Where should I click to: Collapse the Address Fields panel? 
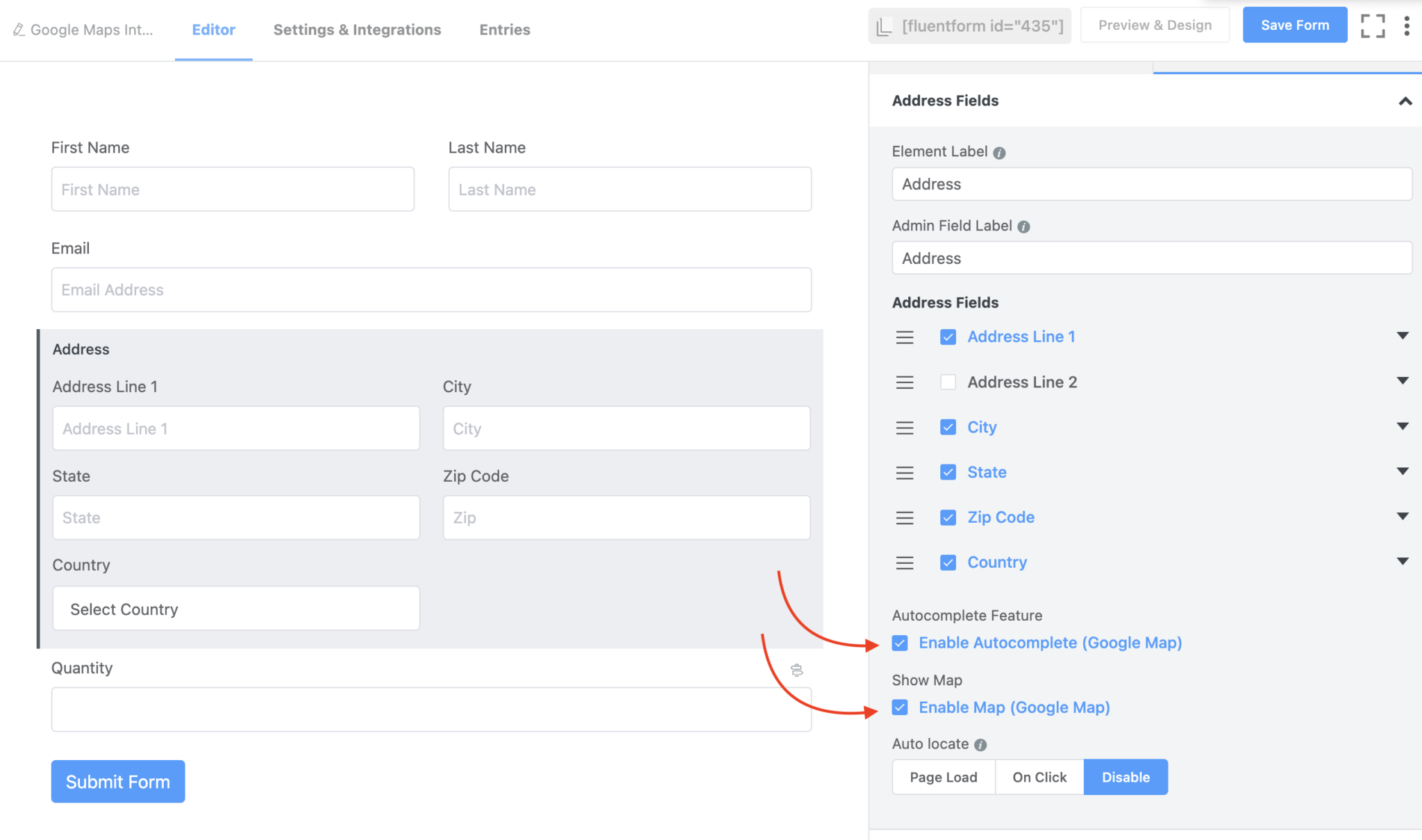[x=1405, y=101]
